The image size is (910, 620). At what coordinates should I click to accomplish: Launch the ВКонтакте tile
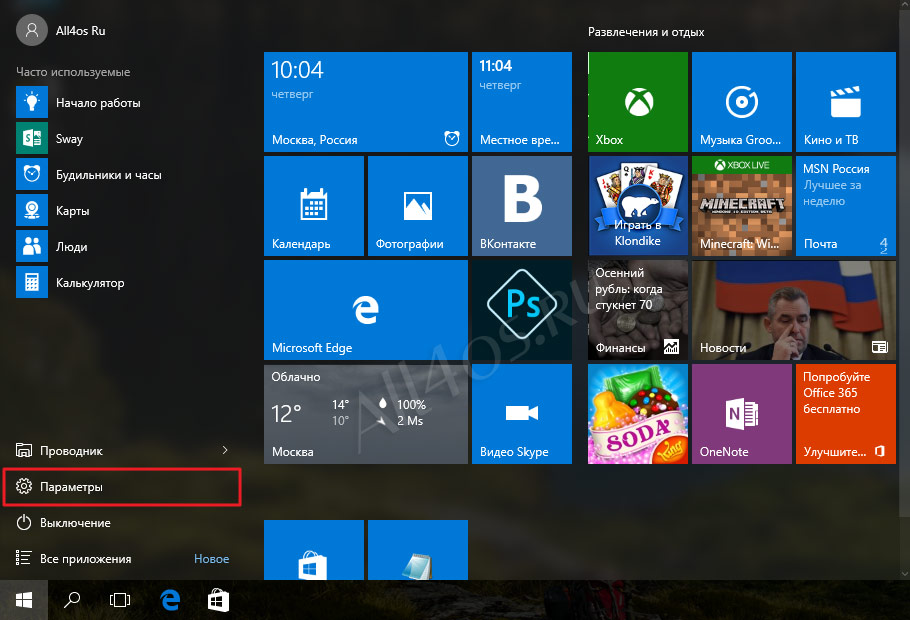click(x=522, y=206)
